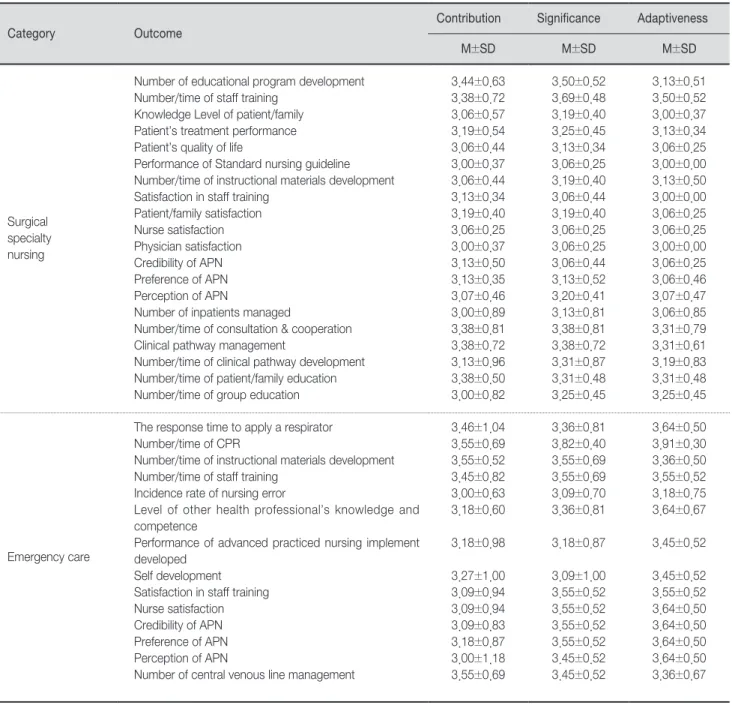The width and height of the screenshot is (732, 705).
Task: Select Patient's treatment performance outcome
Action: tap(215, 131)
